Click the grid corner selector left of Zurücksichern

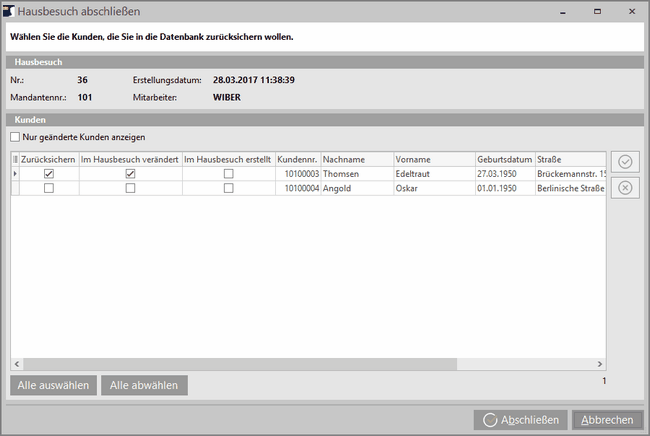(x=14, y=159)
